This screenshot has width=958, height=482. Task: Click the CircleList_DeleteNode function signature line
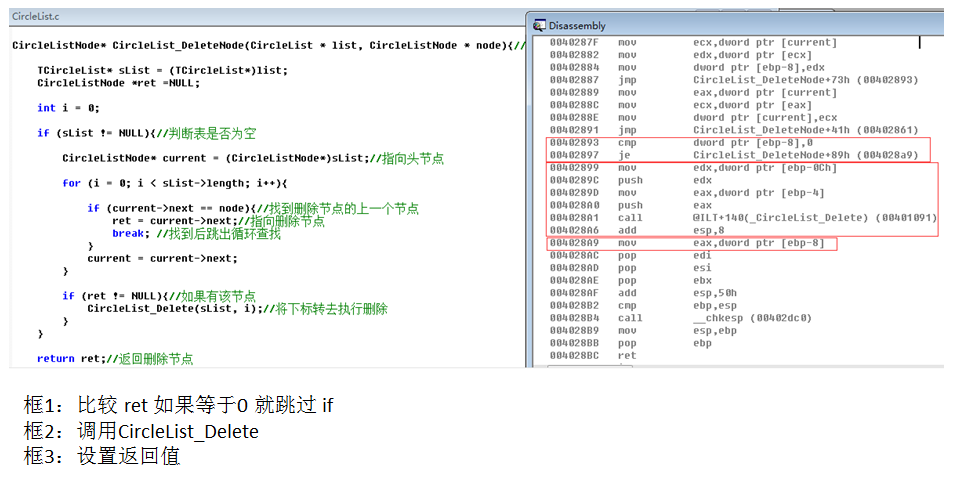268,45
